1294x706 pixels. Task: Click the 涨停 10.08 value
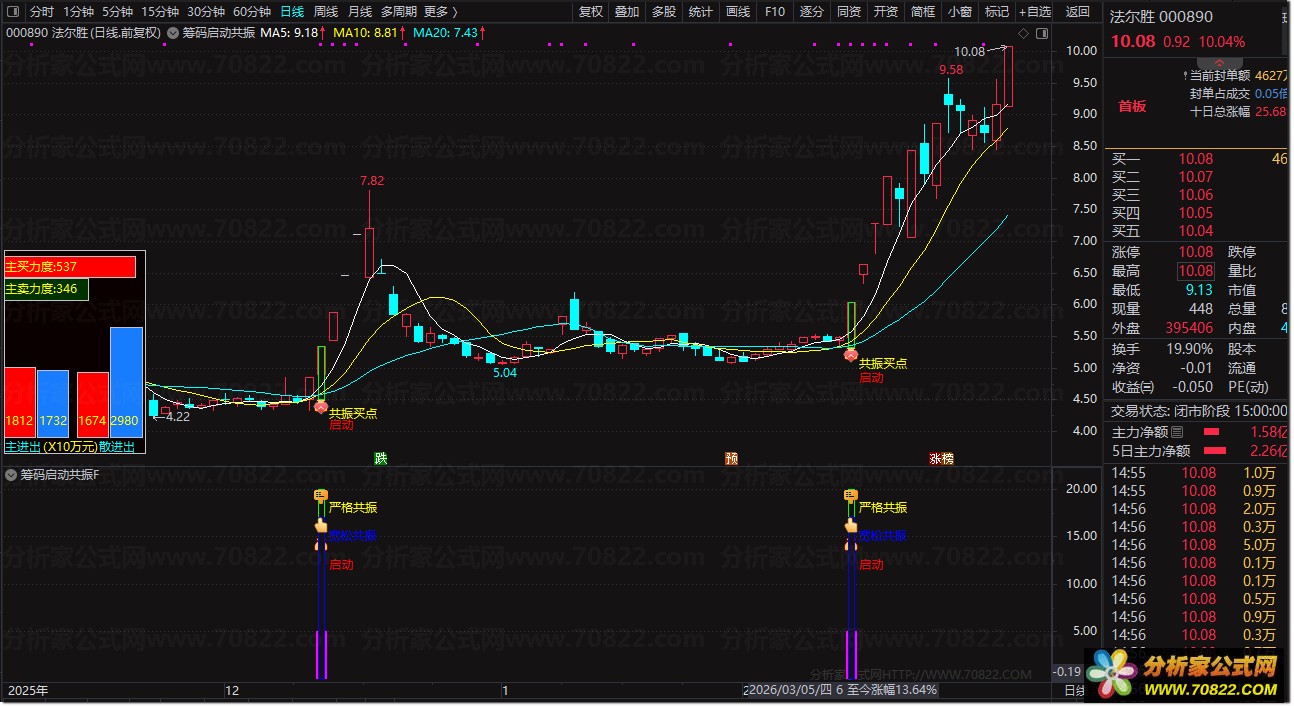(1196, 252)
